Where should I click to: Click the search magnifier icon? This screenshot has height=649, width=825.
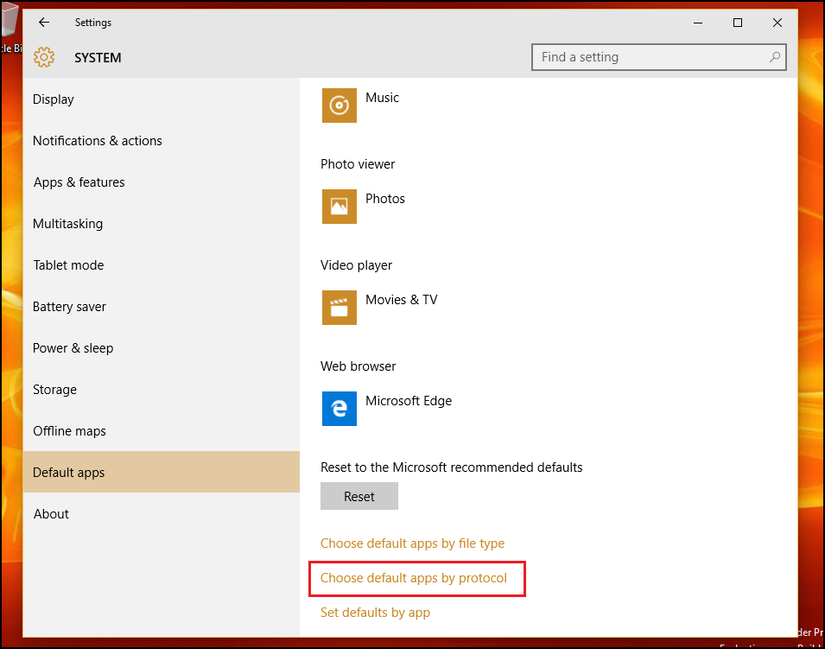click(x=775, y=58)
